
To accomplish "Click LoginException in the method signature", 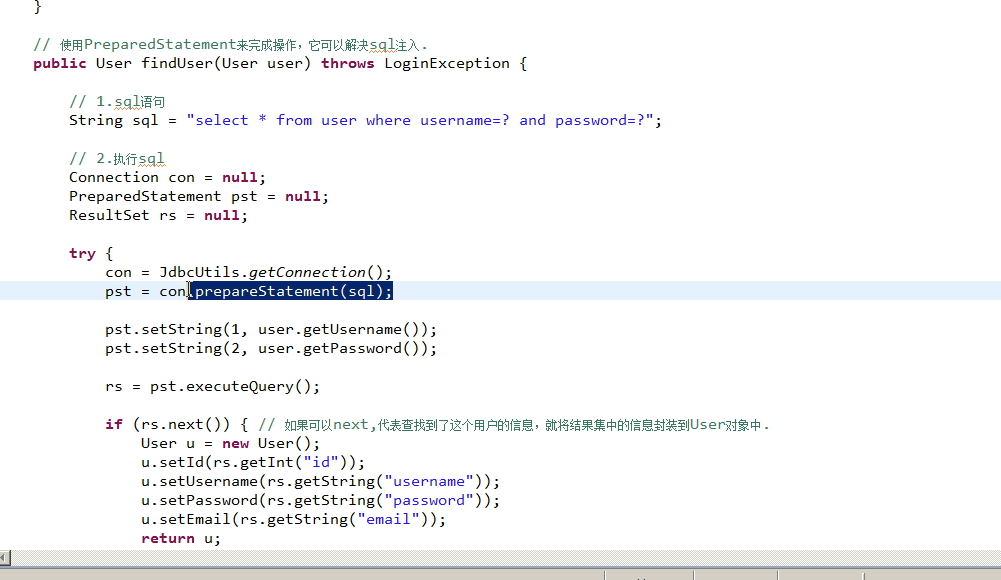I will click(447, 64).
